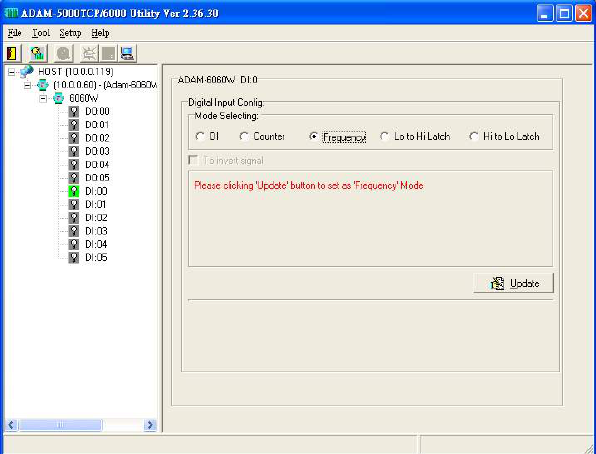Viewport: 596px width, 454px height.
Task: Click the bulb icon beside DO:05
Action: coord(74,178)
